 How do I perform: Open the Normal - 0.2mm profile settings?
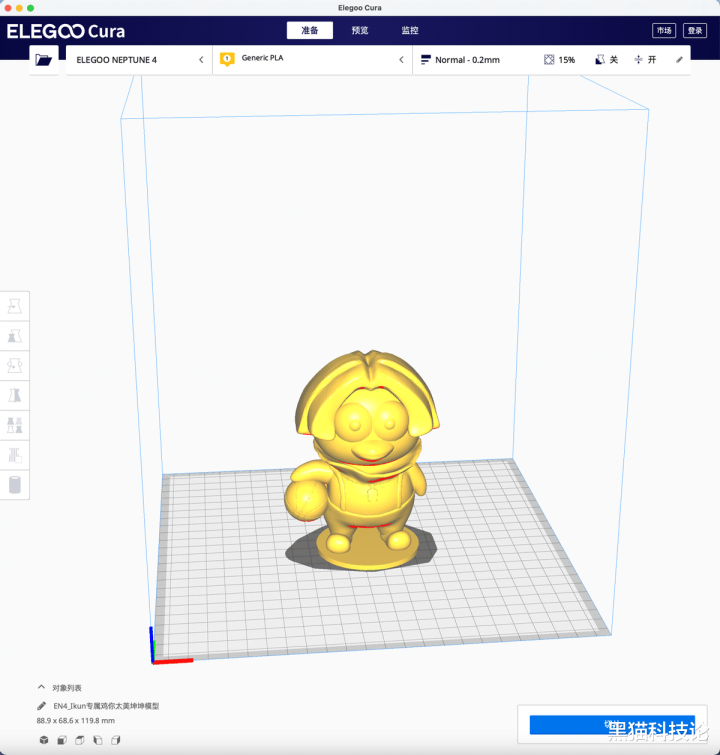click(467, 60)
